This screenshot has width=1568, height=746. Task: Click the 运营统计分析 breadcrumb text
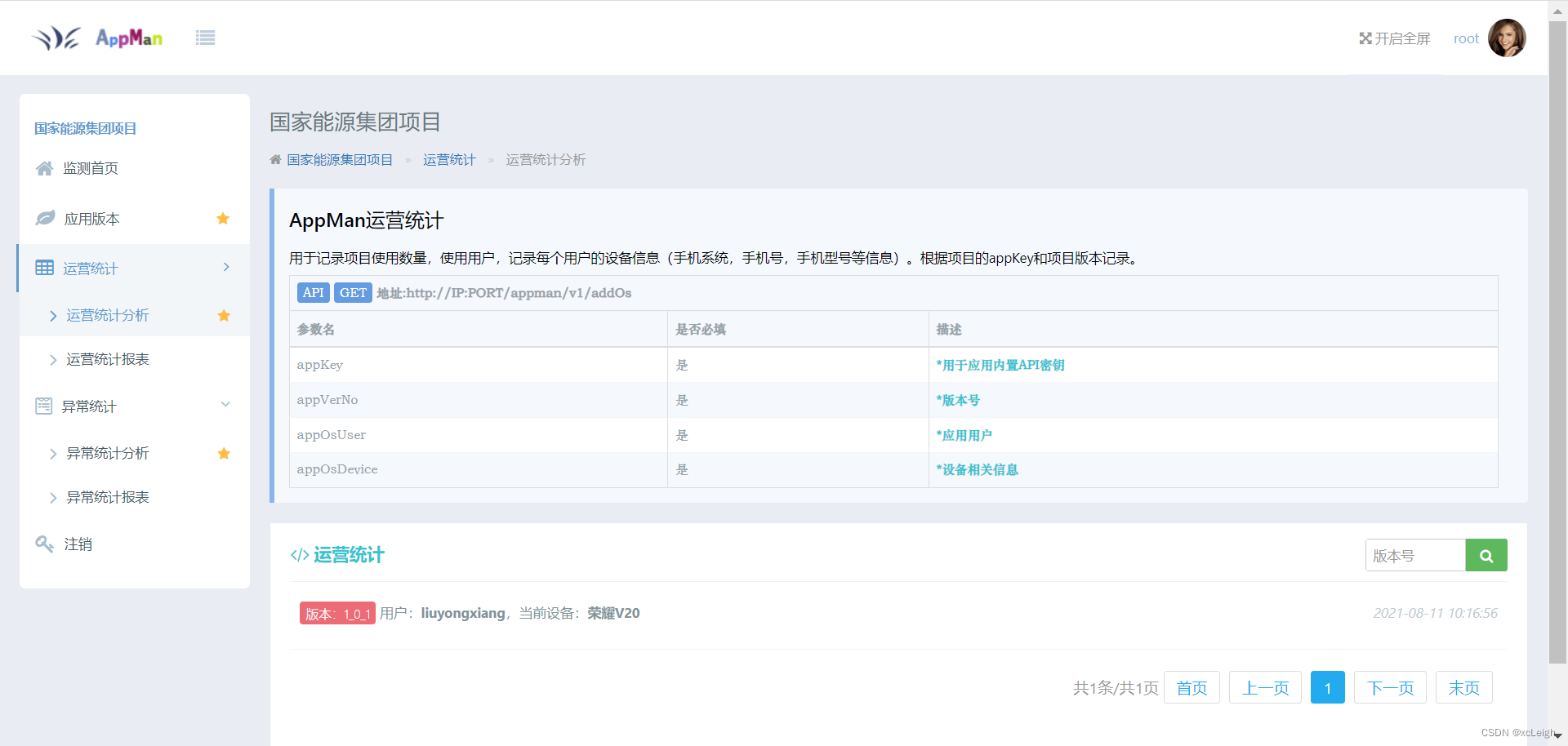point(546,160)
